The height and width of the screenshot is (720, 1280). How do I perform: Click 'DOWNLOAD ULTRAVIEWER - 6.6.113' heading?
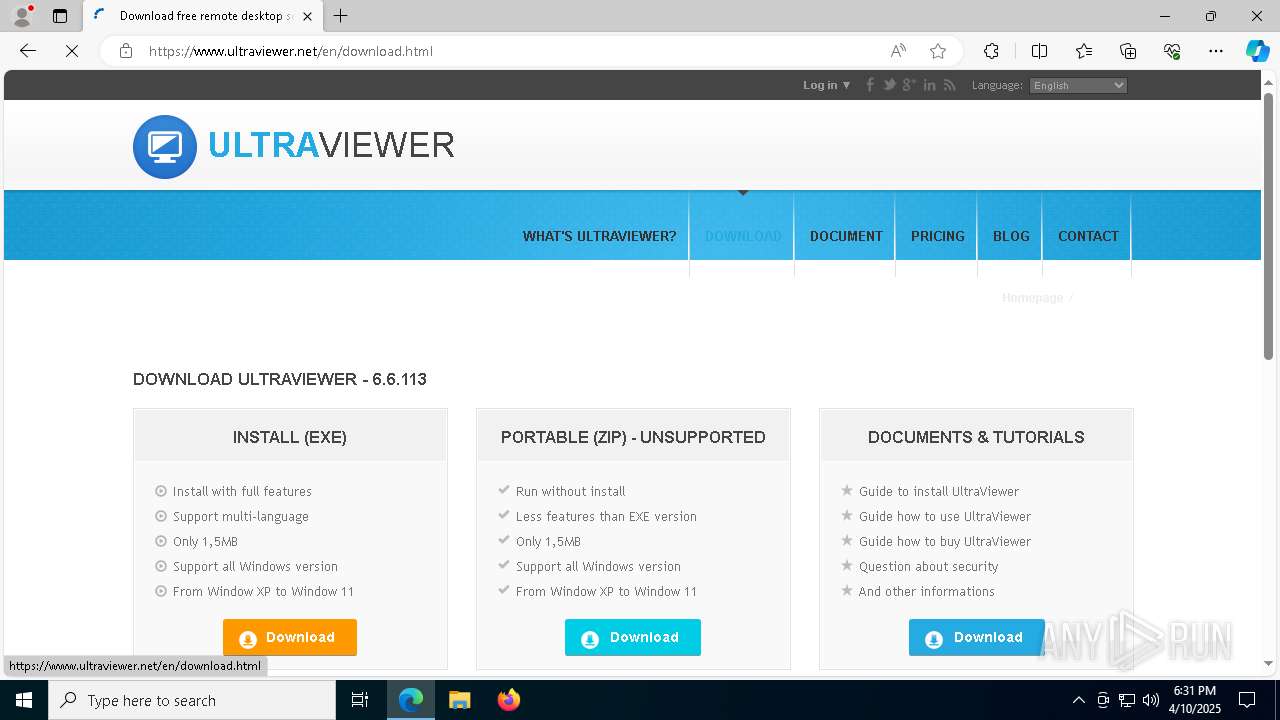point(280,379)
